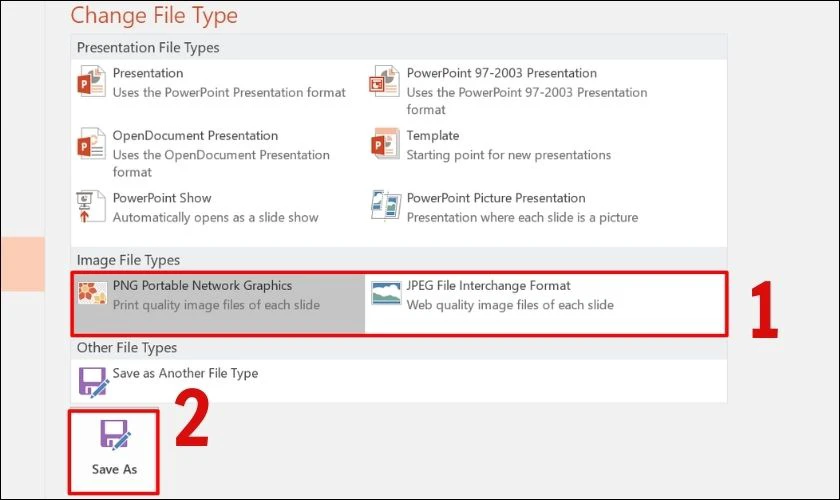Select the OpenDocument Presentation icon
Viewport: 840px width, 500px height.
pos(92,143)
